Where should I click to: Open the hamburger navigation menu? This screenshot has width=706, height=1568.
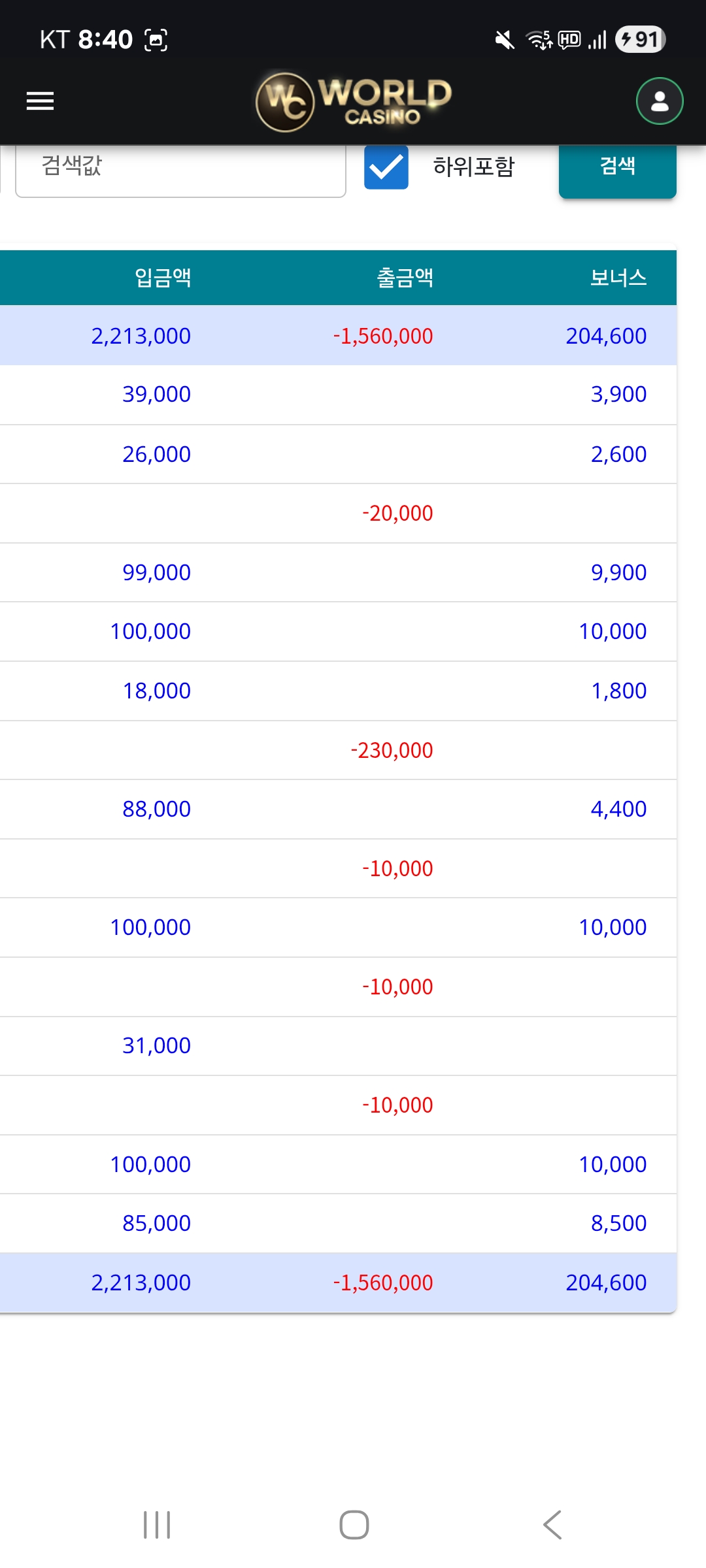tap(40, 101)
